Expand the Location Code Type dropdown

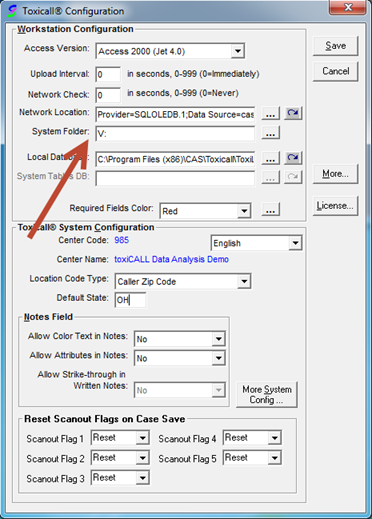click(244, 282)
